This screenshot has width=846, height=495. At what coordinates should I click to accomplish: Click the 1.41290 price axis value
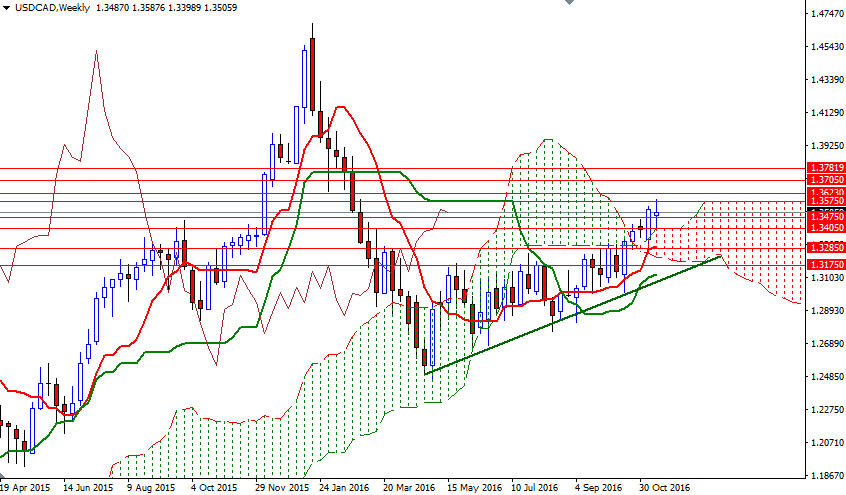click(x=827, y=113)
